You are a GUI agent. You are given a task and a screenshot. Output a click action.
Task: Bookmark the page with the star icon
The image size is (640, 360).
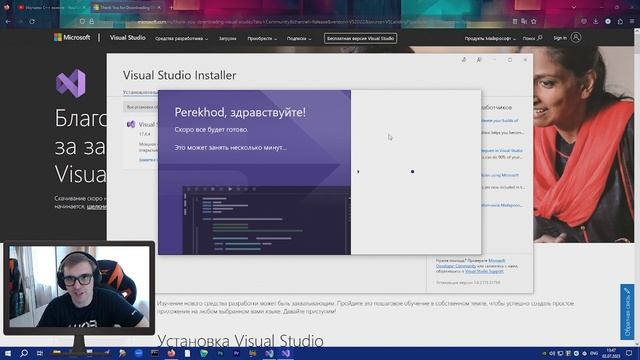[x=533, y=21]
